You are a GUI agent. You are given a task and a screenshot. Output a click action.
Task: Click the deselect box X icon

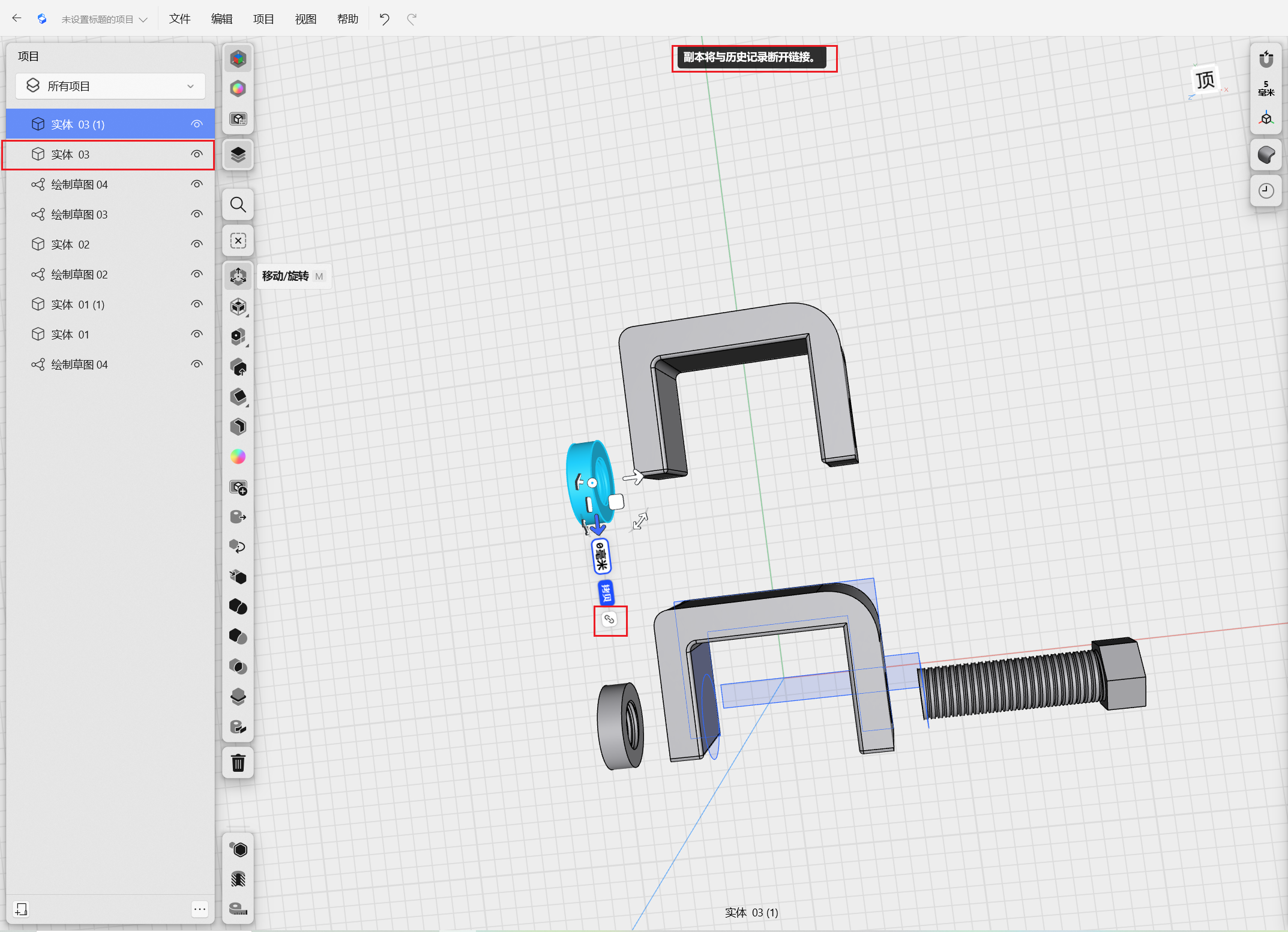[x=238, y=241]
